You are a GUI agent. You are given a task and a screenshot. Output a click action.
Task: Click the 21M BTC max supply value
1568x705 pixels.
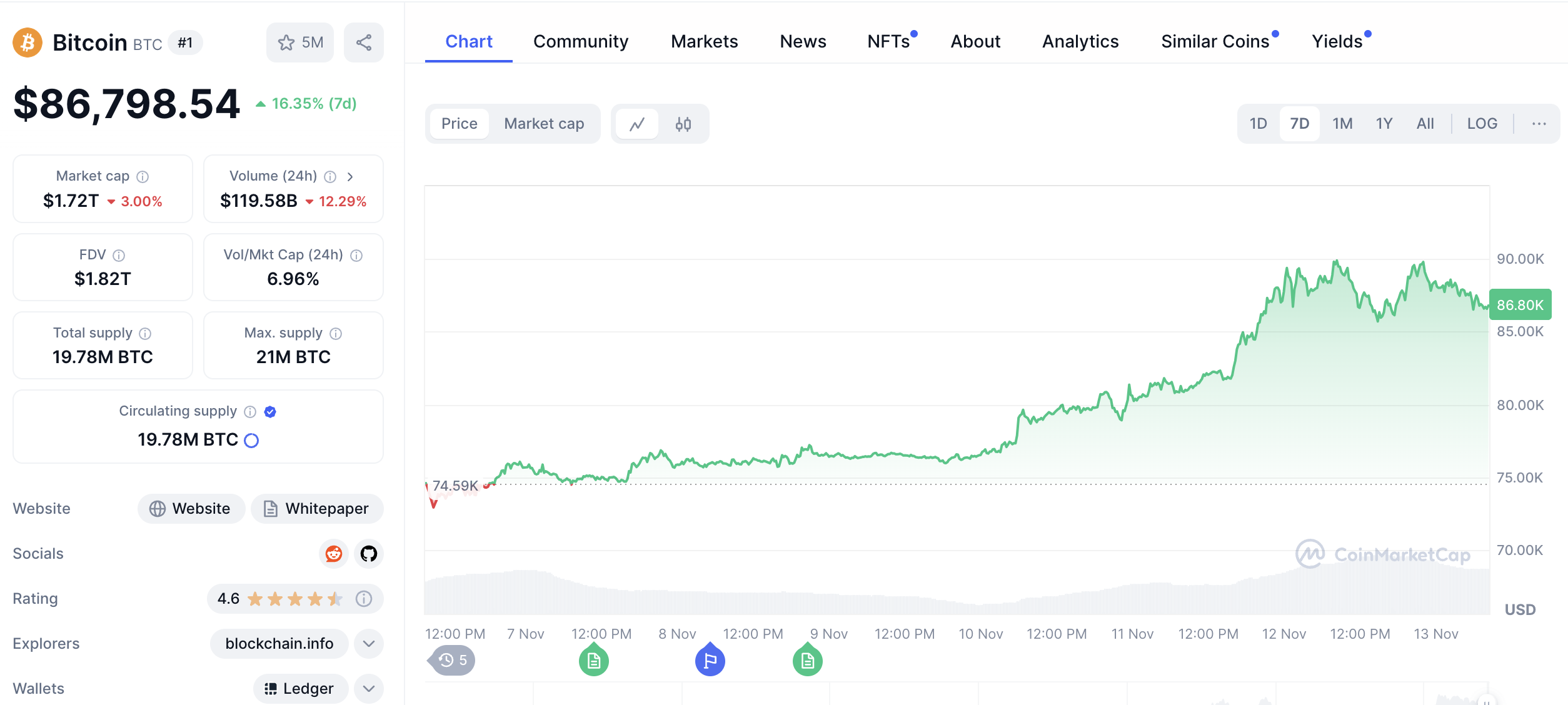[293, 357]
